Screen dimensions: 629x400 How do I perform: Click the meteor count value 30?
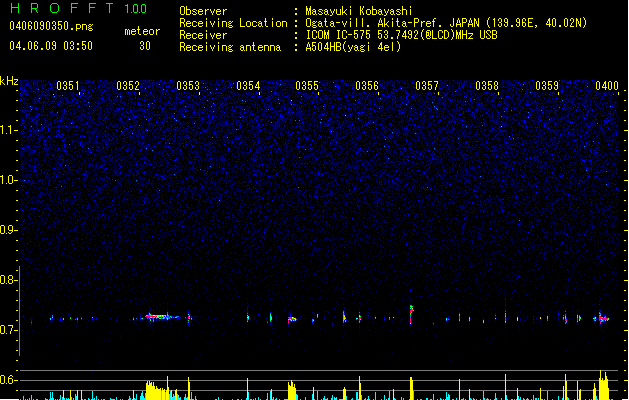coord(145,46)
